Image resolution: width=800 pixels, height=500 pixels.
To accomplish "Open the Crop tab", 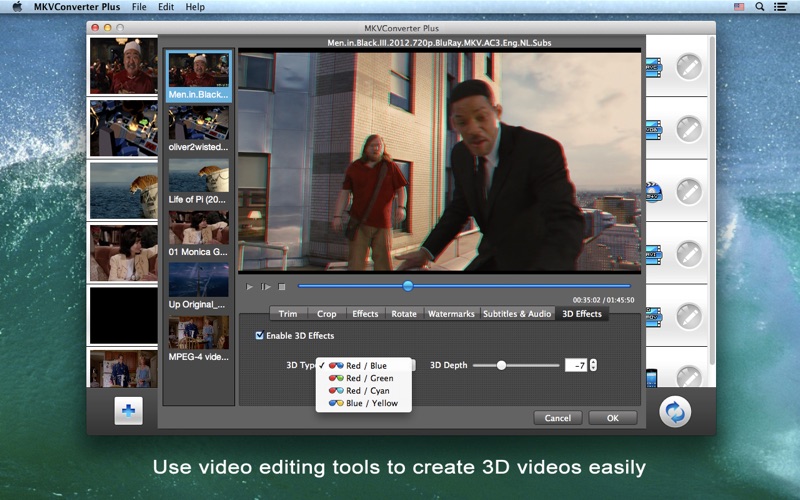I will click(327, 314).
